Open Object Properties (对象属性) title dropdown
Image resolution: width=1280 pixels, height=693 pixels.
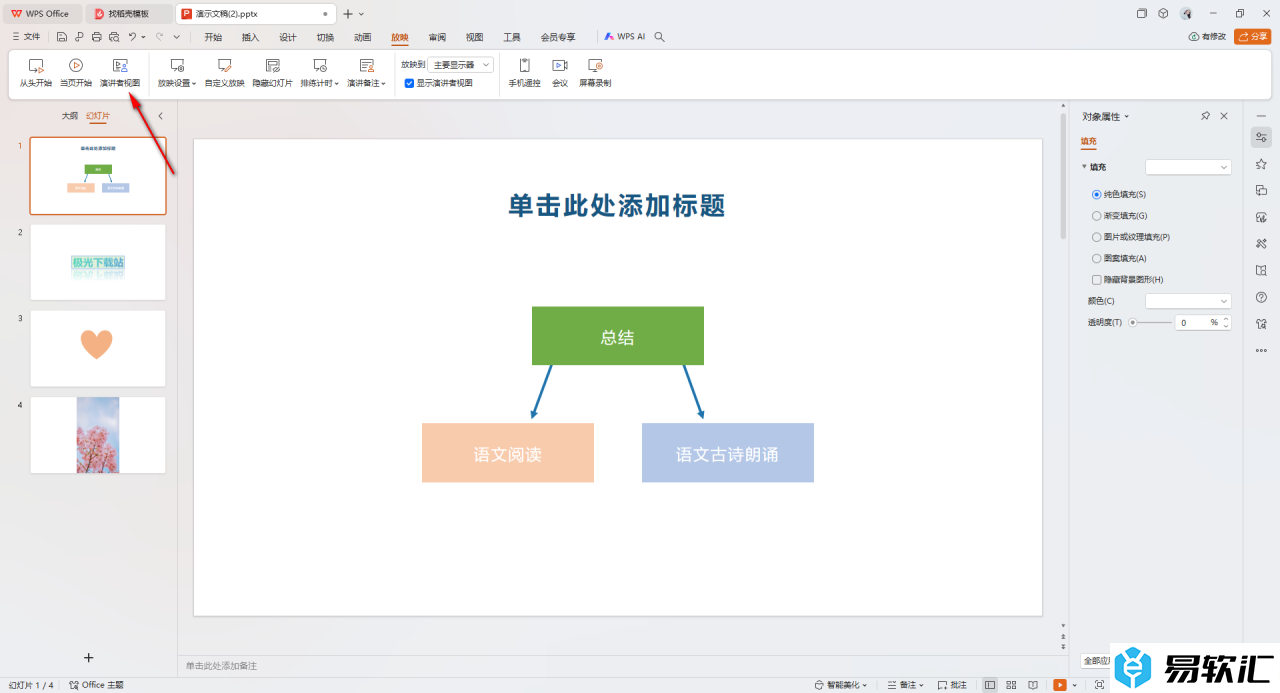coord(1106,116)
